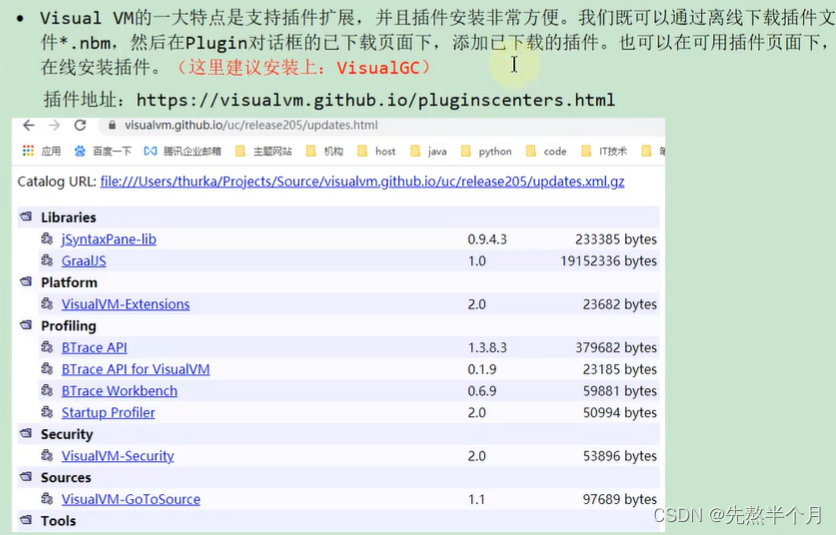Click the Profiling category folder icon

pos(26,325)
